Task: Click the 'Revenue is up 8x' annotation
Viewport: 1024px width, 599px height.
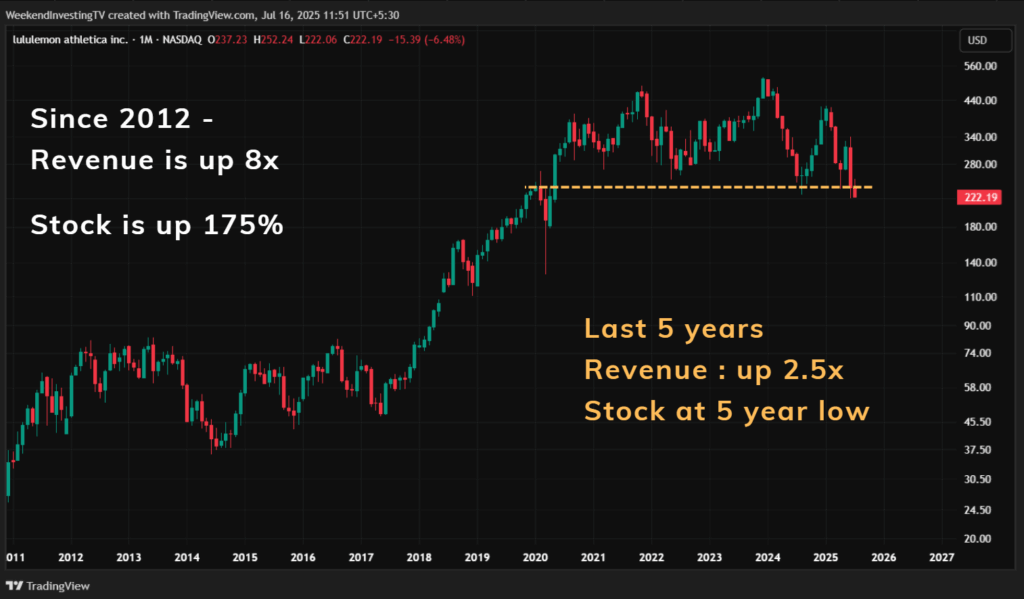Action: (x=155, y=160)
